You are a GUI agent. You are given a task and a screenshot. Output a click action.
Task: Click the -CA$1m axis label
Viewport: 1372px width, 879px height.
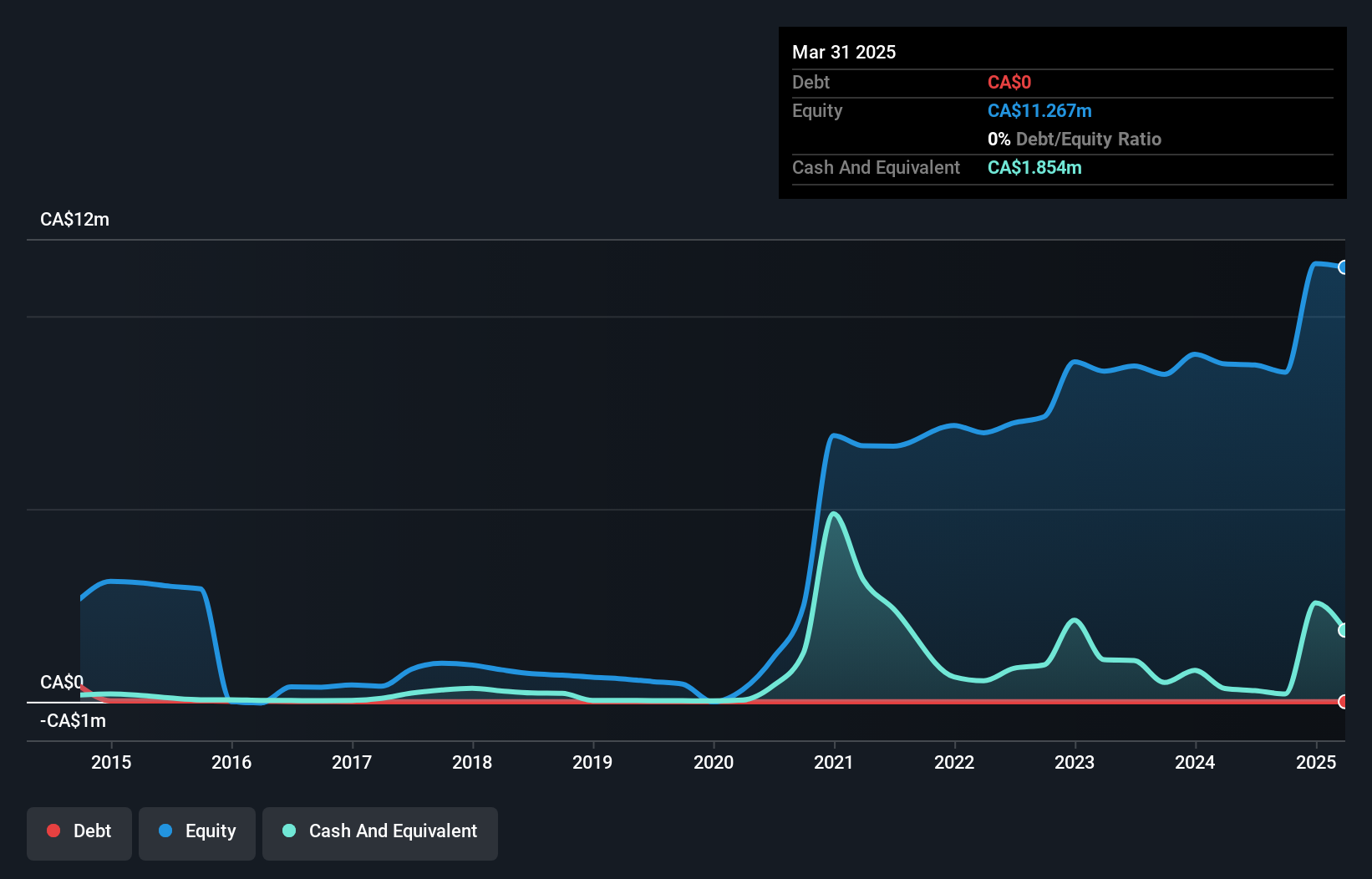(x=73, y=720)
